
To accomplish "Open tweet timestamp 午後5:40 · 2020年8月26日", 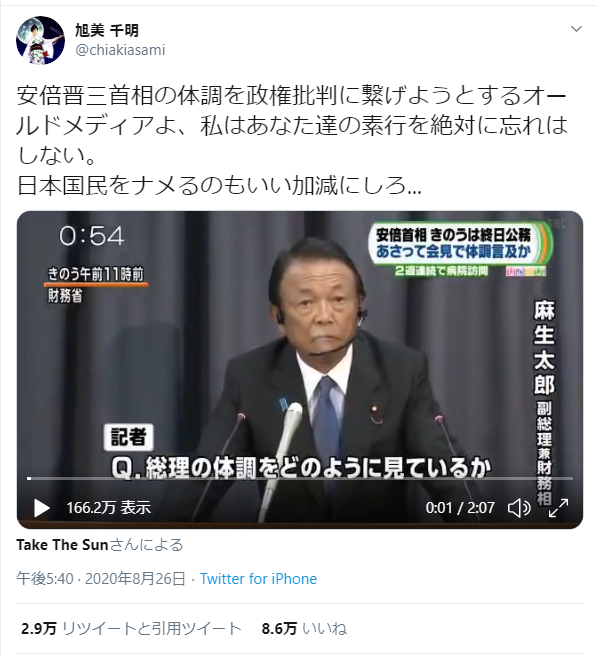I will pyautogui.click(x=101, y=579).
